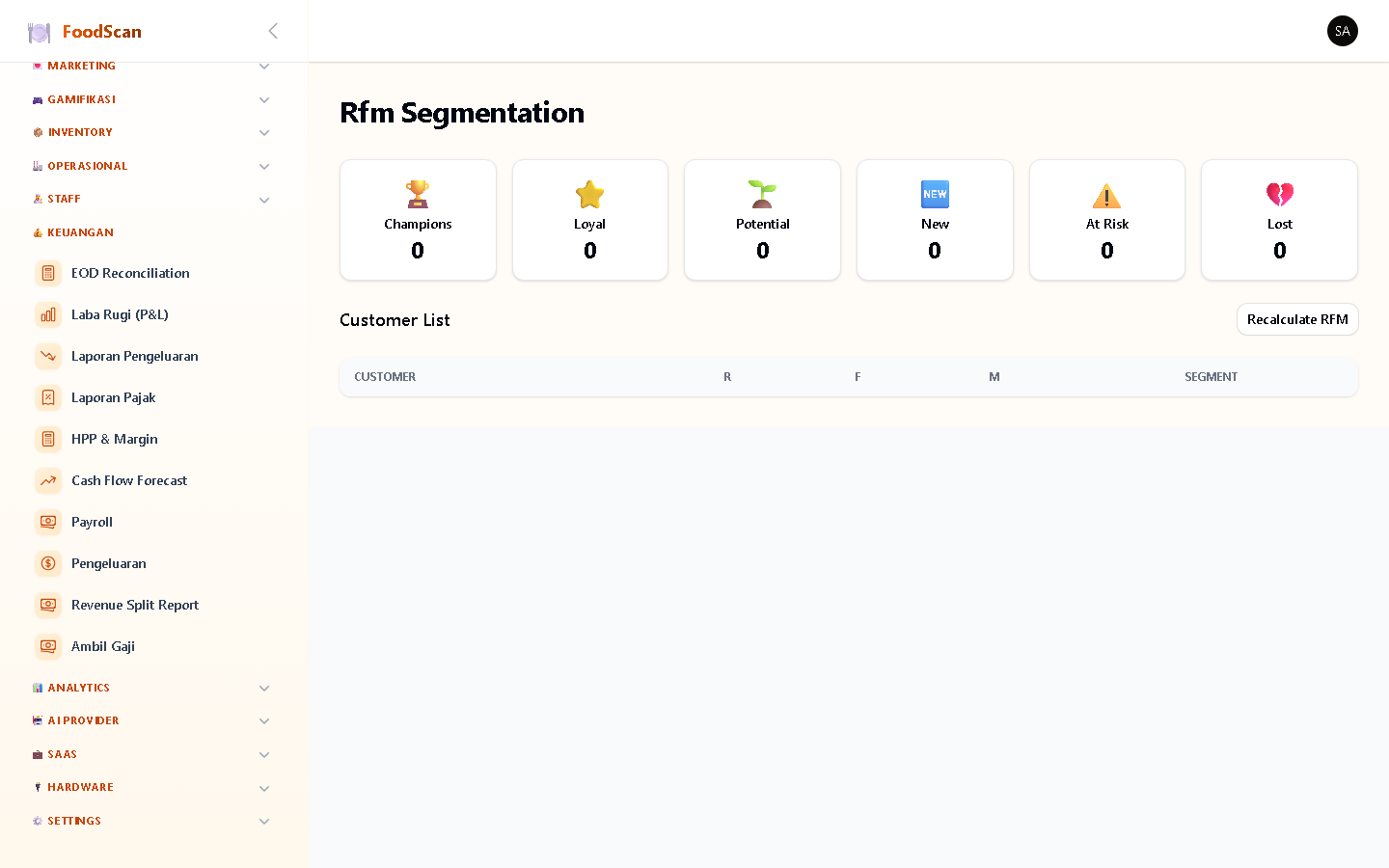Click the Potential seedling icon
This screenshot has width=1389, height=868.
(x=762, y=194)
